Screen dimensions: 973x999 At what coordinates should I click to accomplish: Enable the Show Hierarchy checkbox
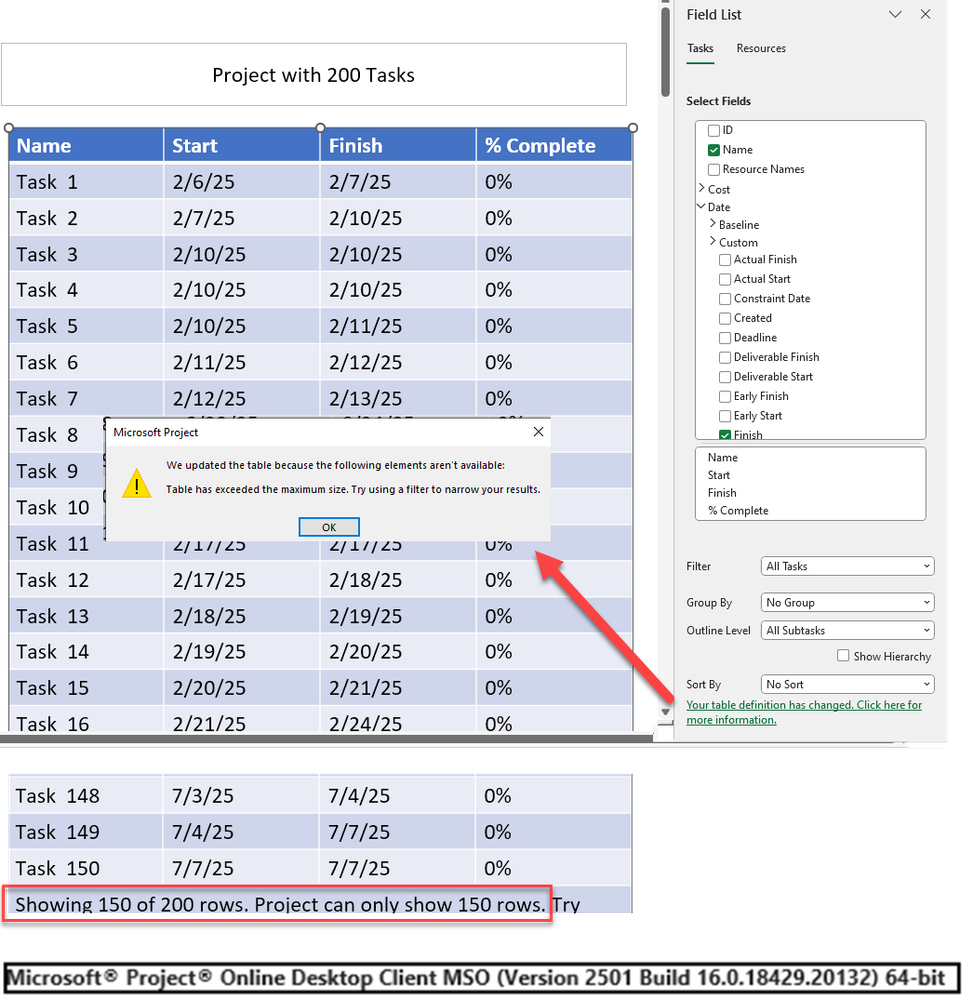pos(843,656)
